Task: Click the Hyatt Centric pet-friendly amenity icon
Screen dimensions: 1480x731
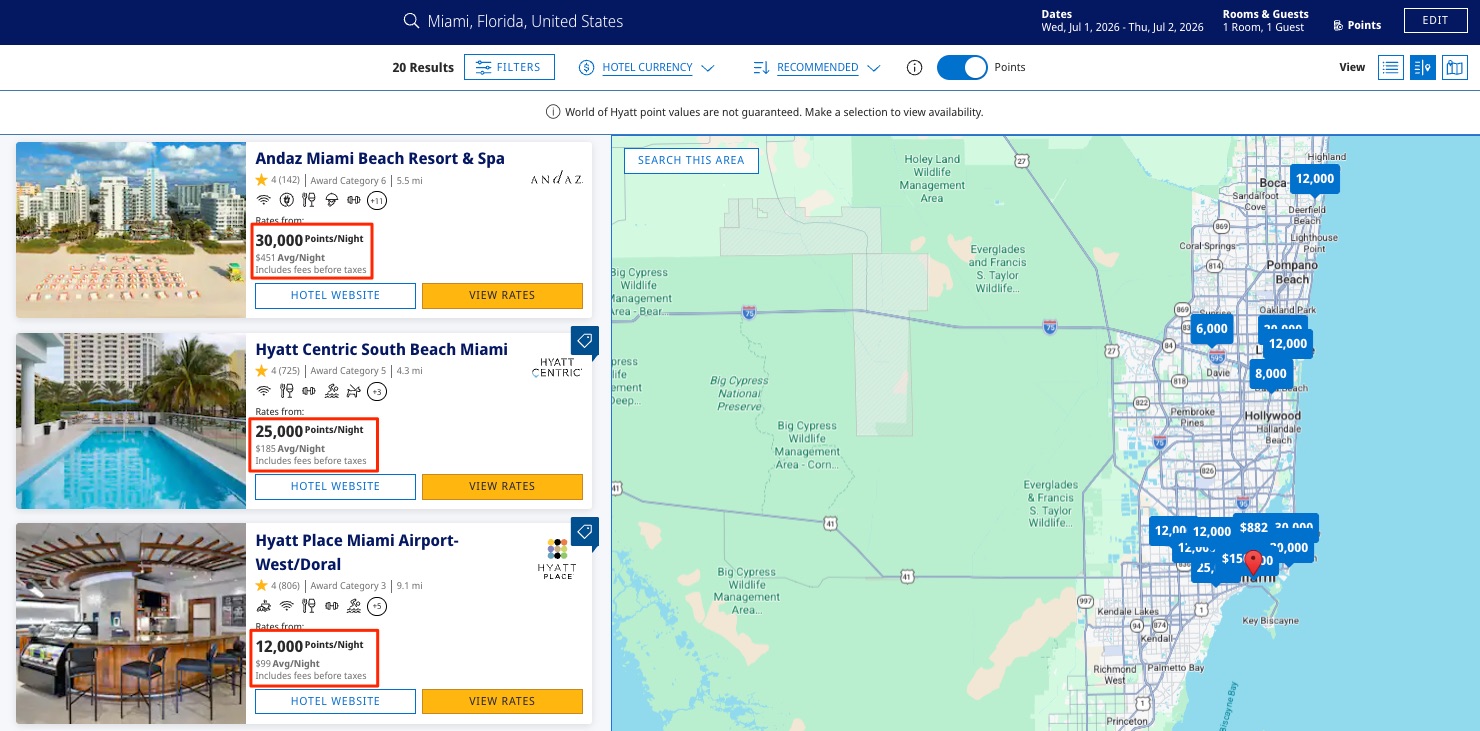Action: coord(353,391)
